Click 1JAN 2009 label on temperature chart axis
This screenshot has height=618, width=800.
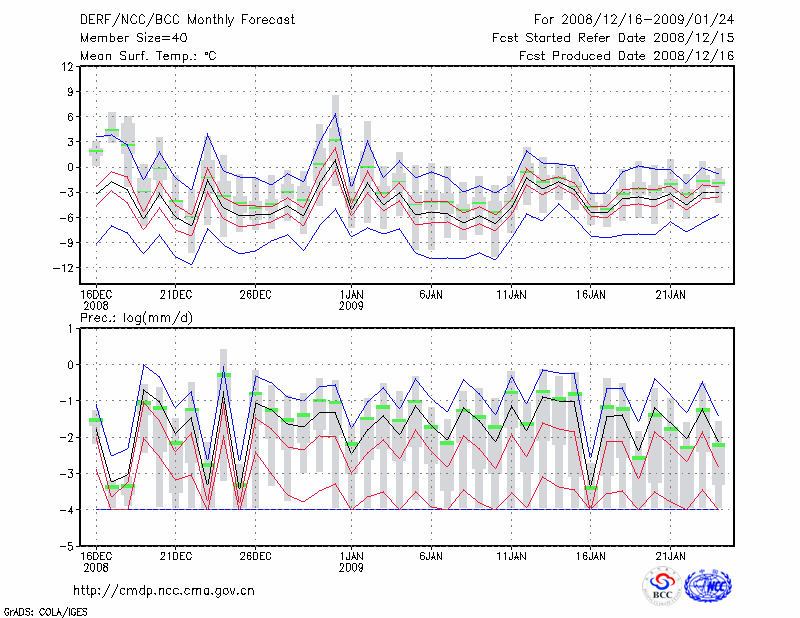coord(351,300)
